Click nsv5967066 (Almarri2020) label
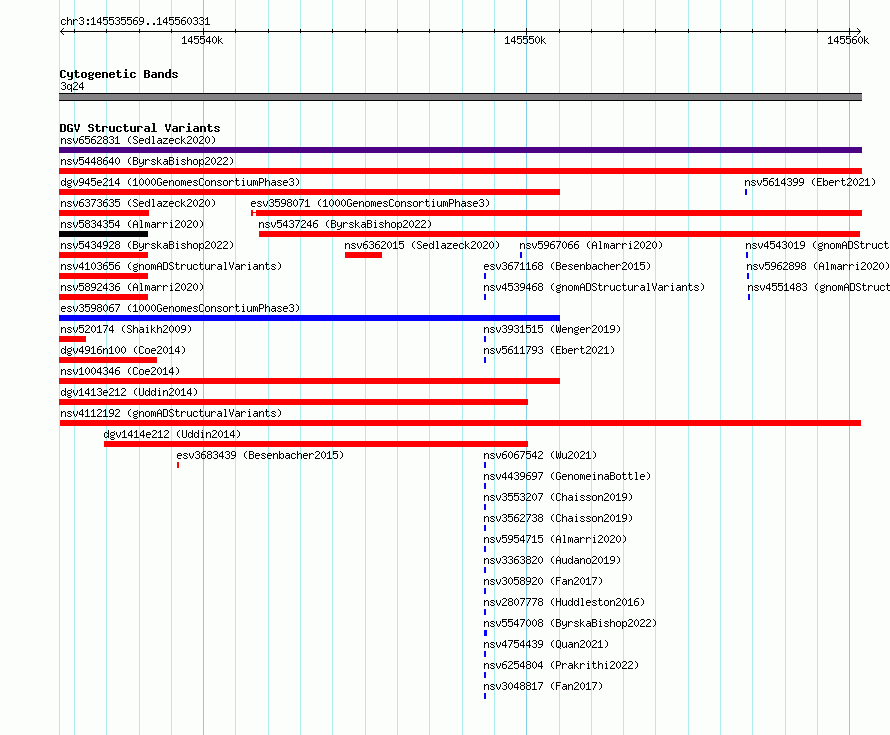 coord(591,245)
